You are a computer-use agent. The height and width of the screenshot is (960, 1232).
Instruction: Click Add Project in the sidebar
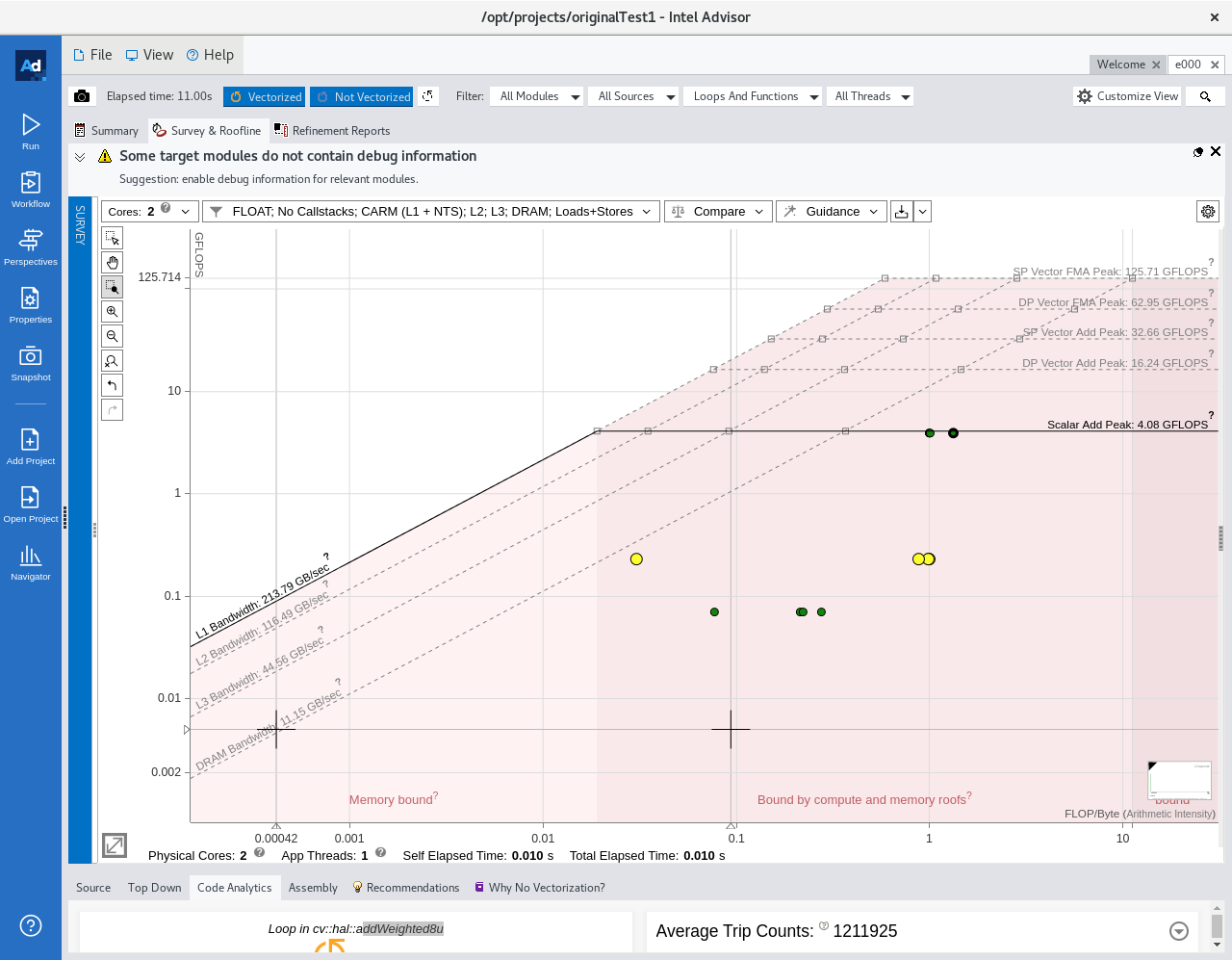pyautogui.click(x=31, y=446)
